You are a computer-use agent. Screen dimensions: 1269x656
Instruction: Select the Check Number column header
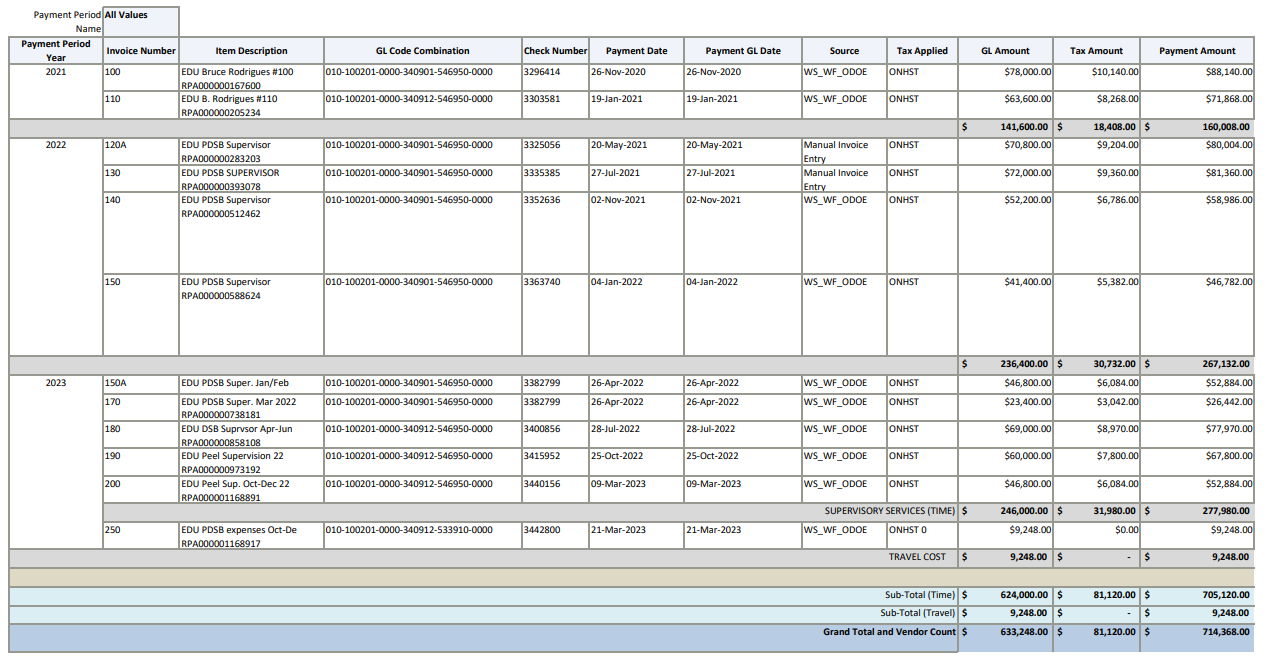click(555, 51)
